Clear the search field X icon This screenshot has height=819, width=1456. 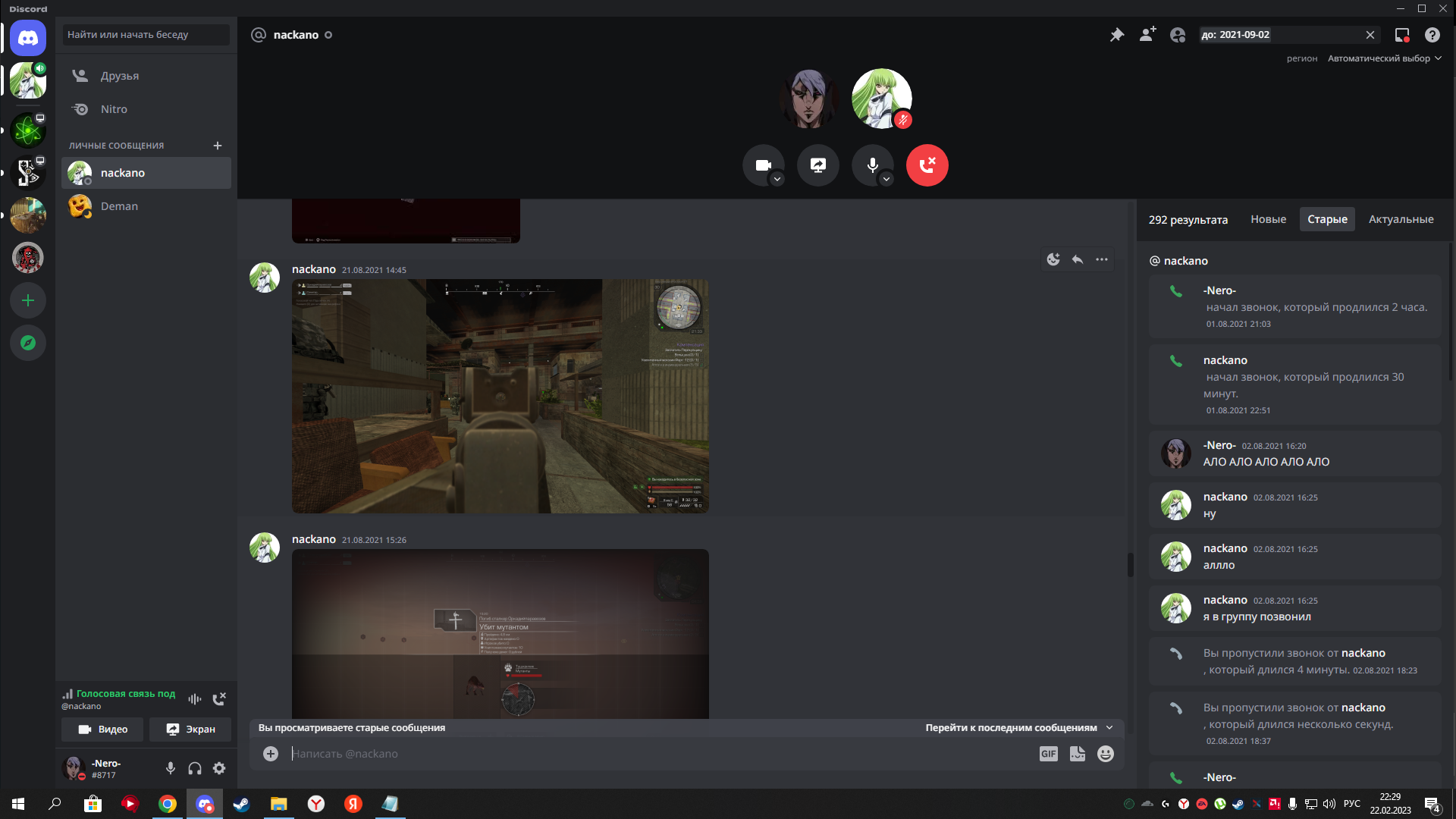[1370, 35]
